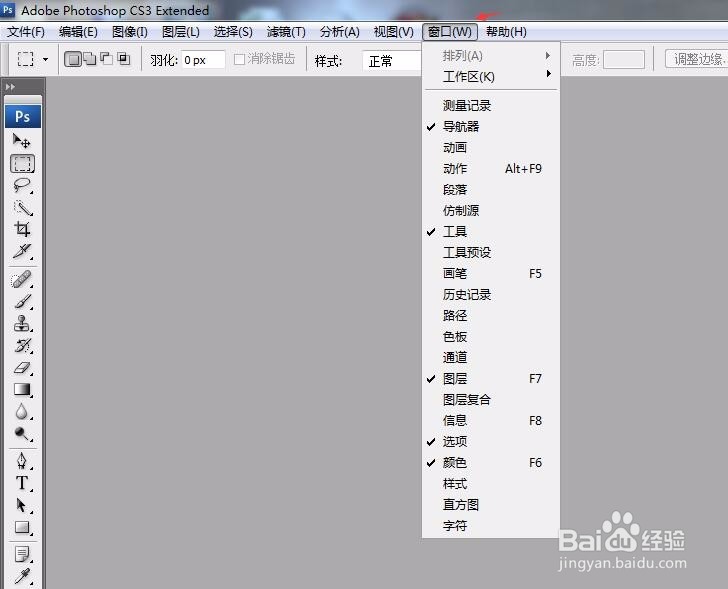The height and width of the screenshot is (589, 728).
Task: Open the 视图(V) menu
Action: (394, 32)
